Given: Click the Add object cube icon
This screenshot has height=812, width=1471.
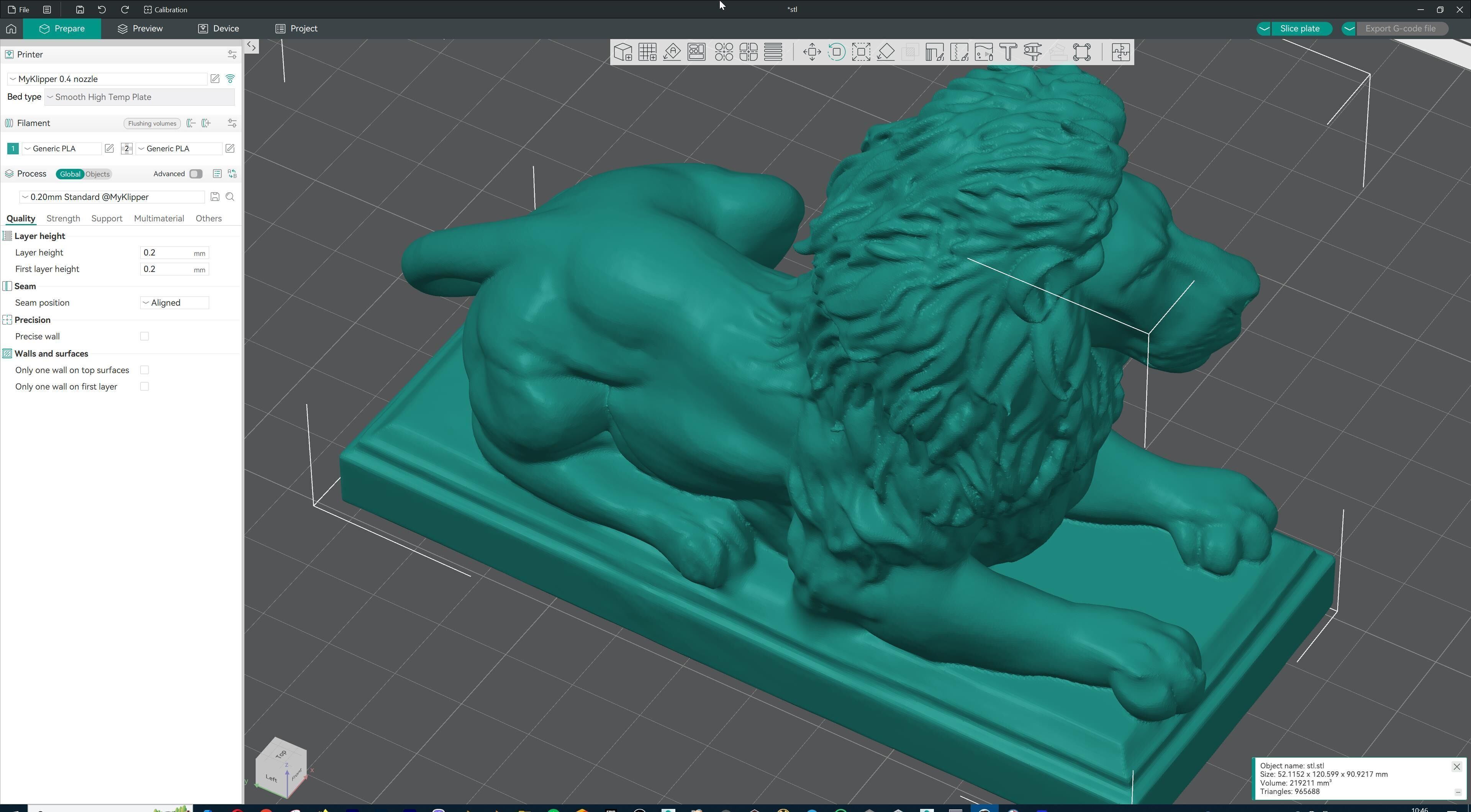Looking at the screenshot, I should point(623,52).
